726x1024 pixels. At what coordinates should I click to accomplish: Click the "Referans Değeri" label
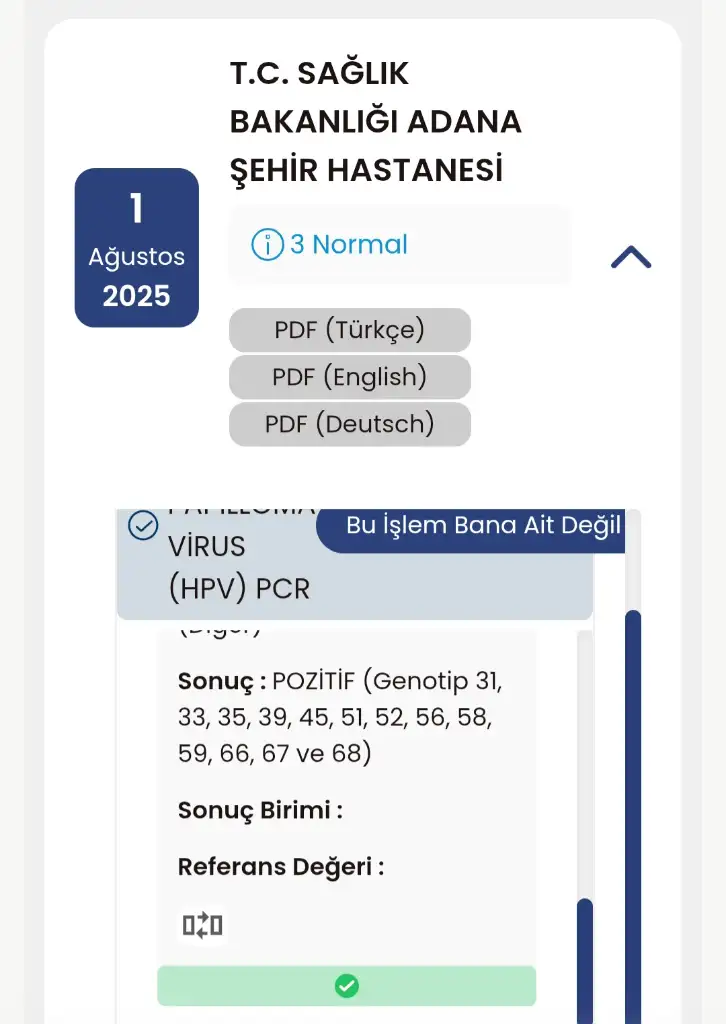tap(281, 867)
